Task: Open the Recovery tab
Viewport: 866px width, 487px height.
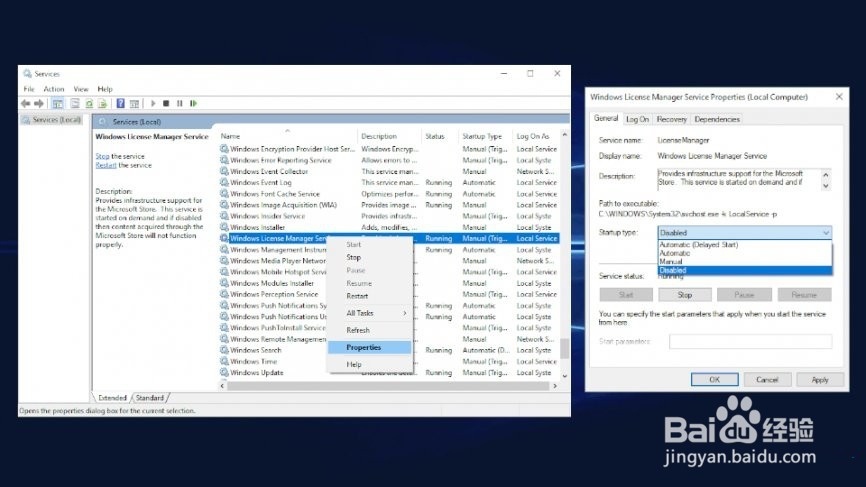Action: tap(672, 119)
